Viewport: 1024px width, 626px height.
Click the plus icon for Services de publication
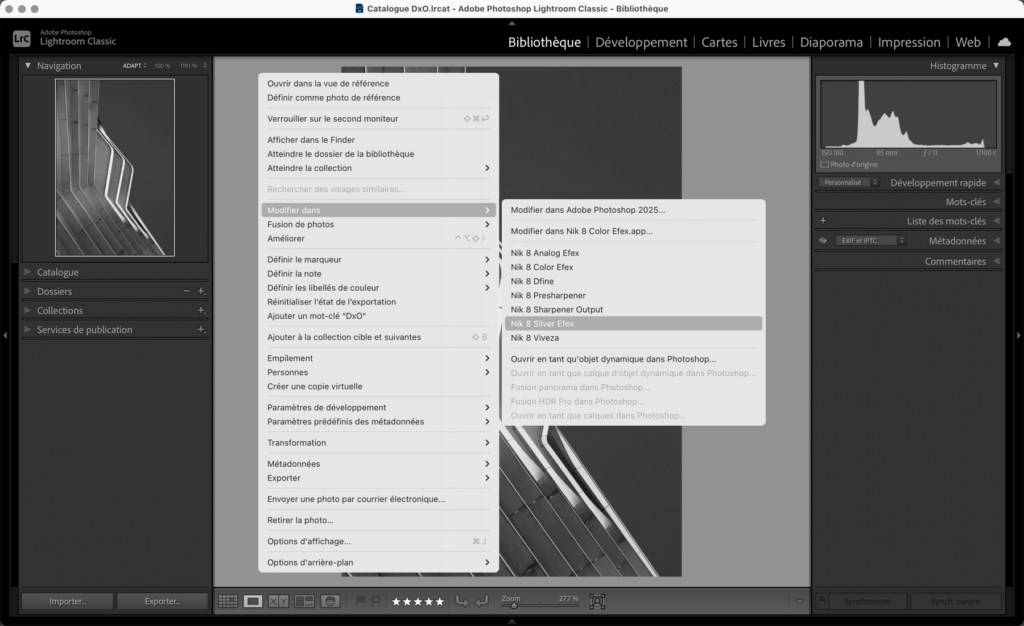(x=201, y=330)
